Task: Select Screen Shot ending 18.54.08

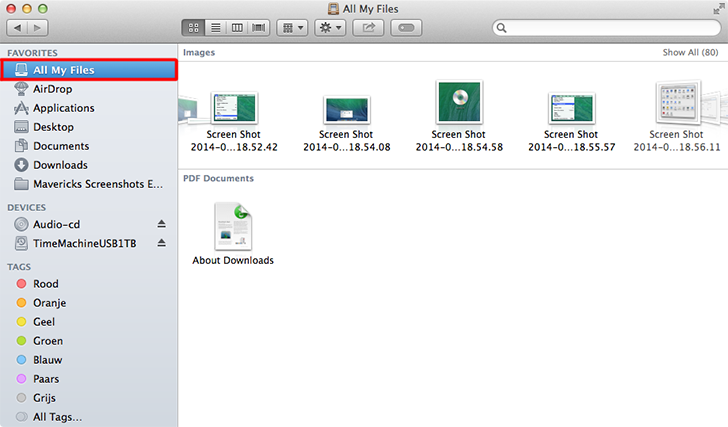Action: (347, 123)
